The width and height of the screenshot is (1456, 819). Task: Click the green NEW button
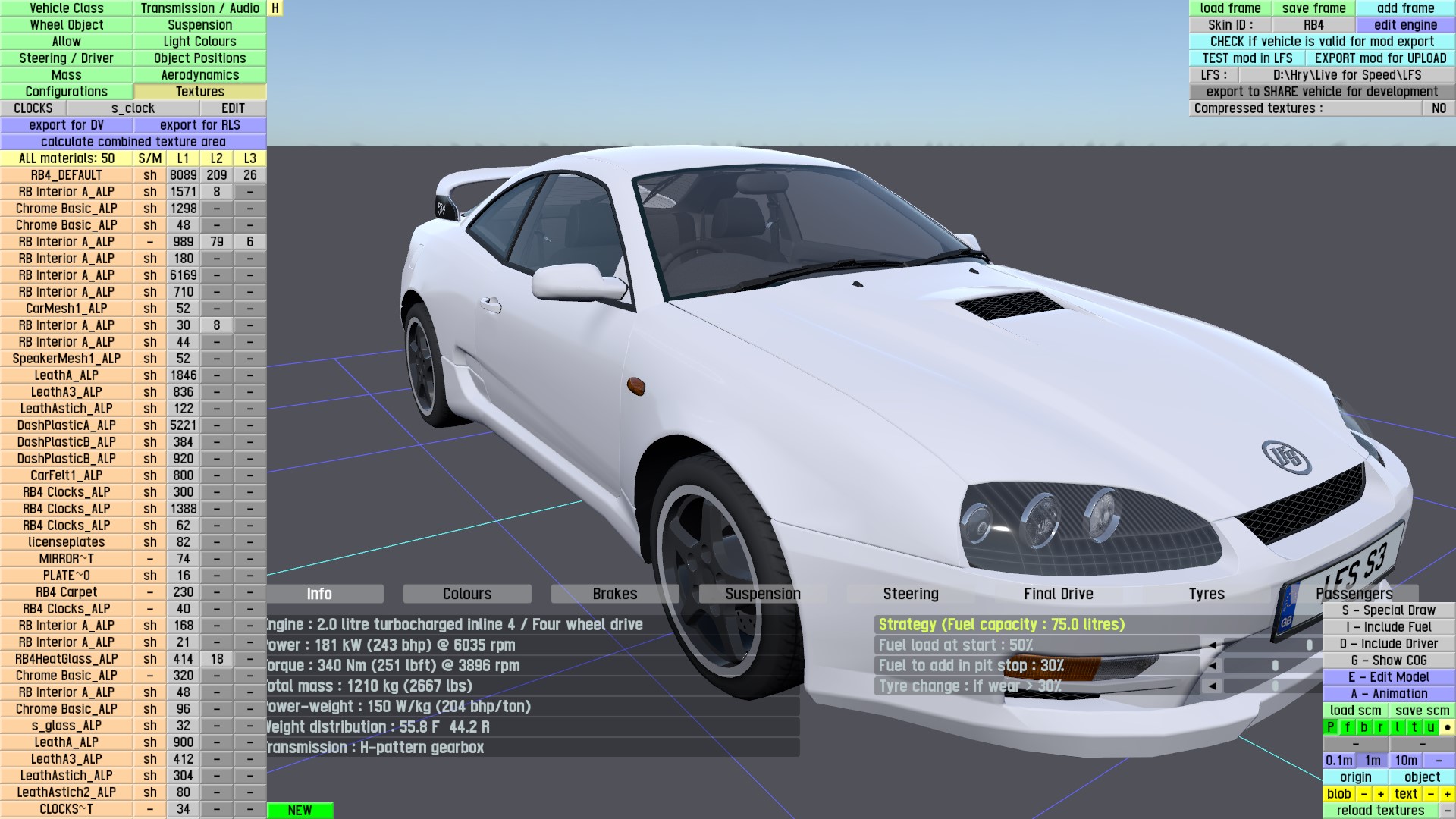point(300,811)
